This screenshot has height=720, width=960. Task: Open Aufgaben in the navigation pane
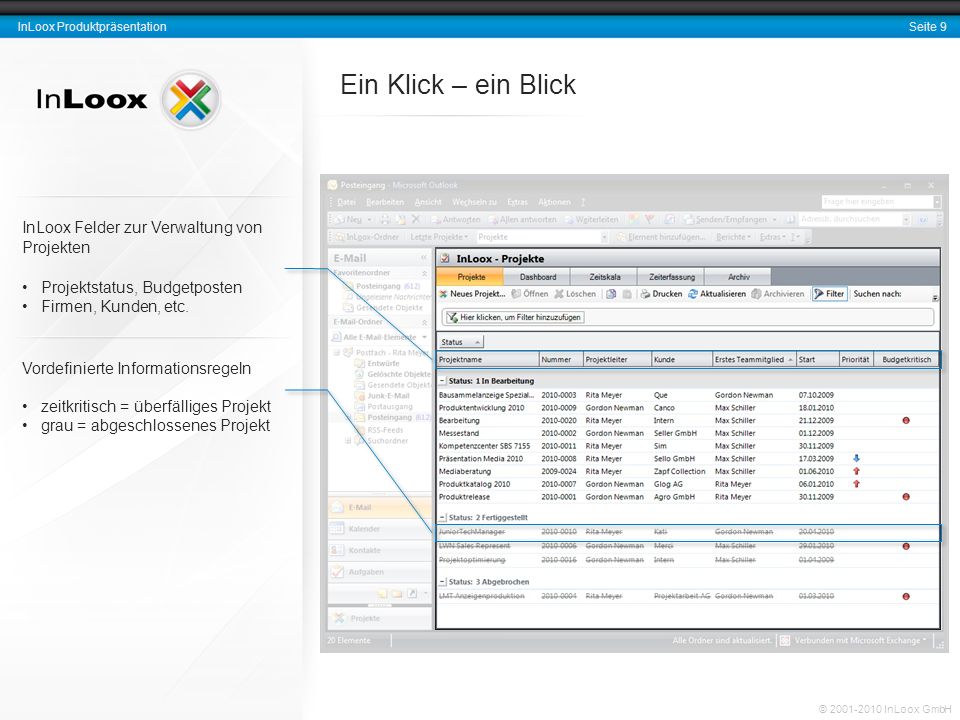click(380, 572)
